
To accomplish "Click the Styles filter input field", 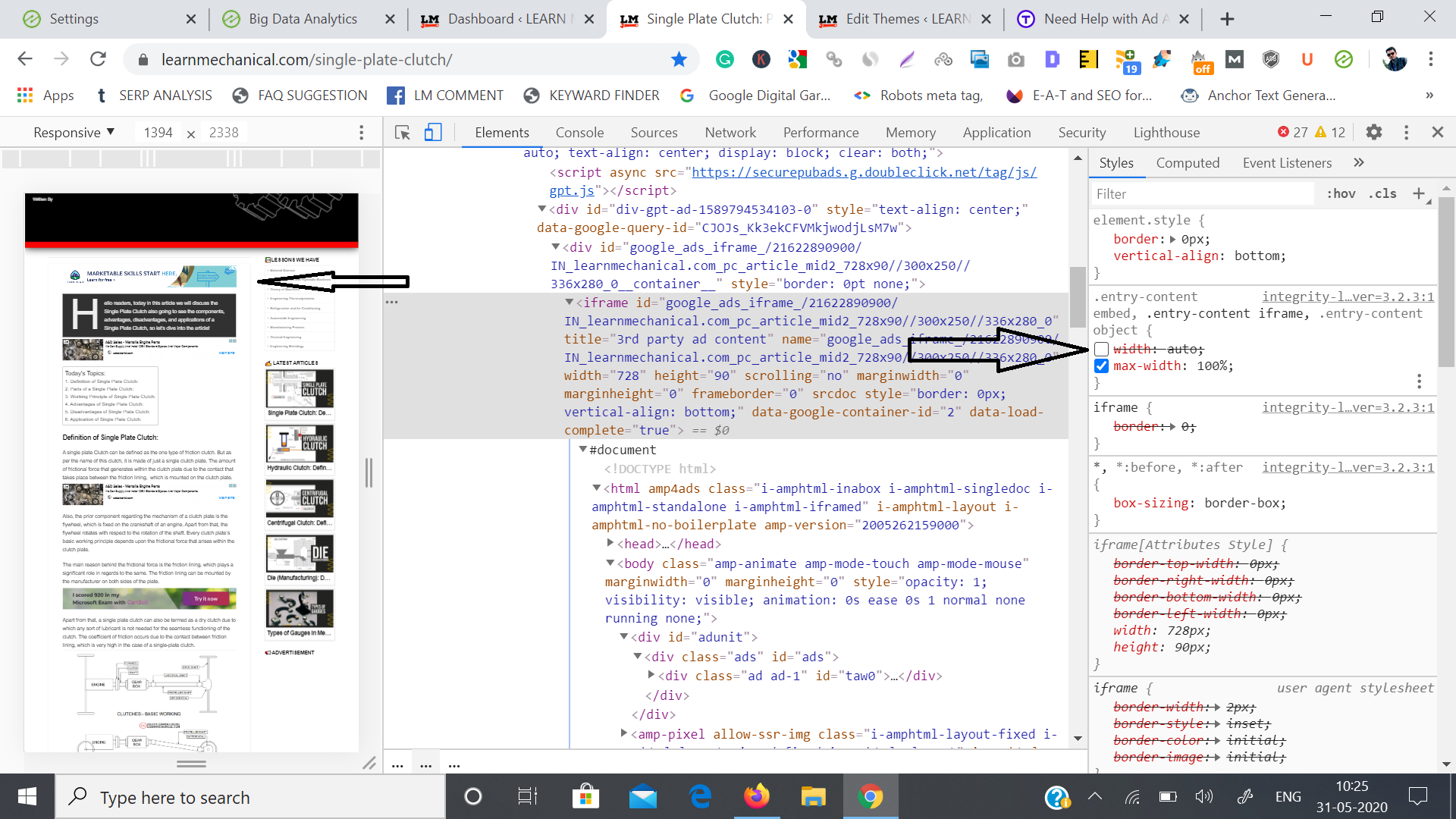I will 1203,194.
